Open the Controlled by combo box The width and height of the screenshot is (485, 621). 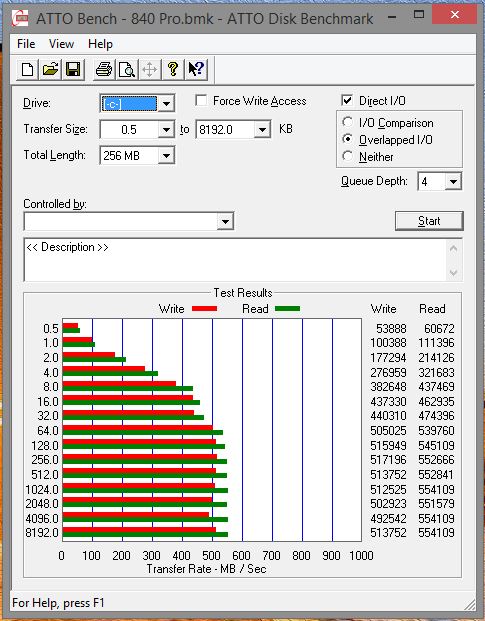coord(129,221)
